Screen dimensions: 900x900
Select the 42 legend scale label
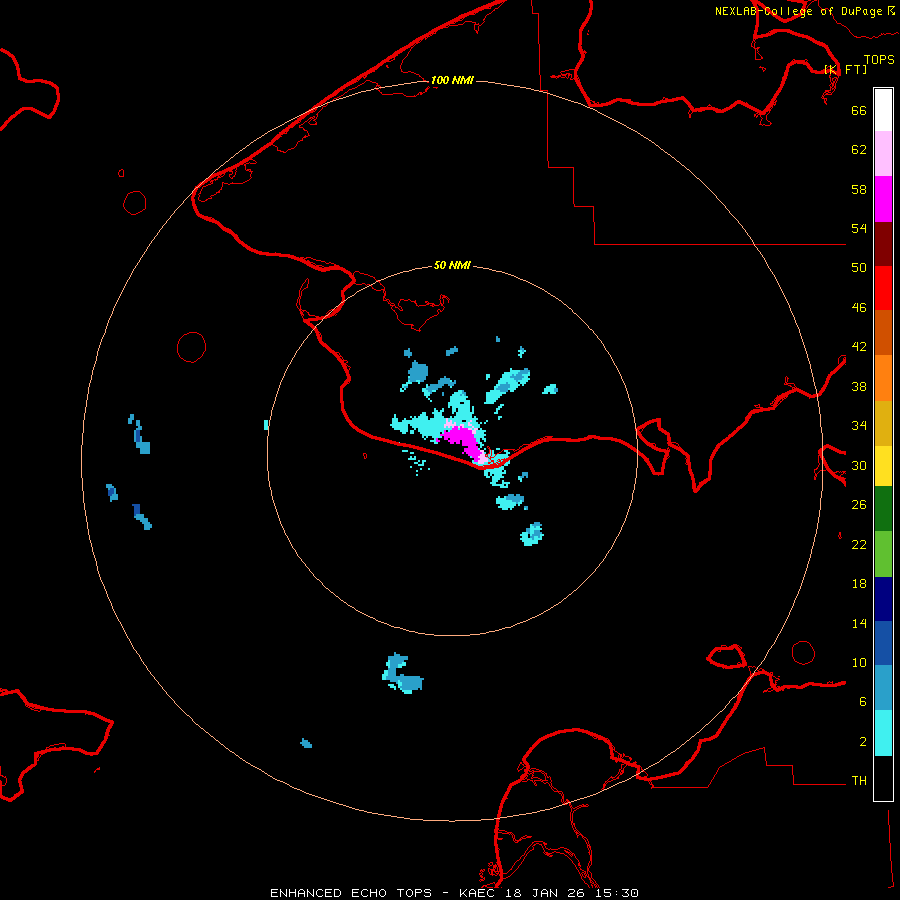click(859, 347)
